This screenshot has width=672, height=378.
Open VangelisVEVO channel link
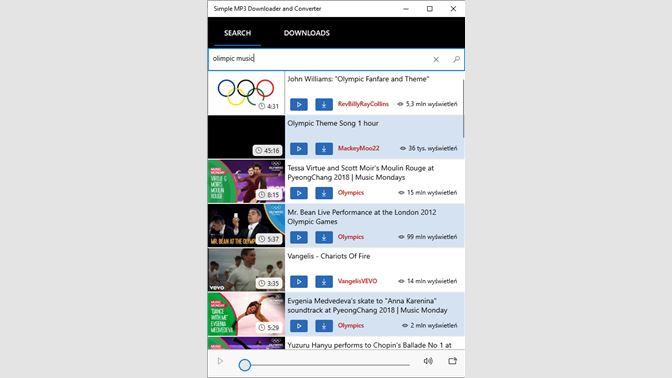click(x=357, y=281)
